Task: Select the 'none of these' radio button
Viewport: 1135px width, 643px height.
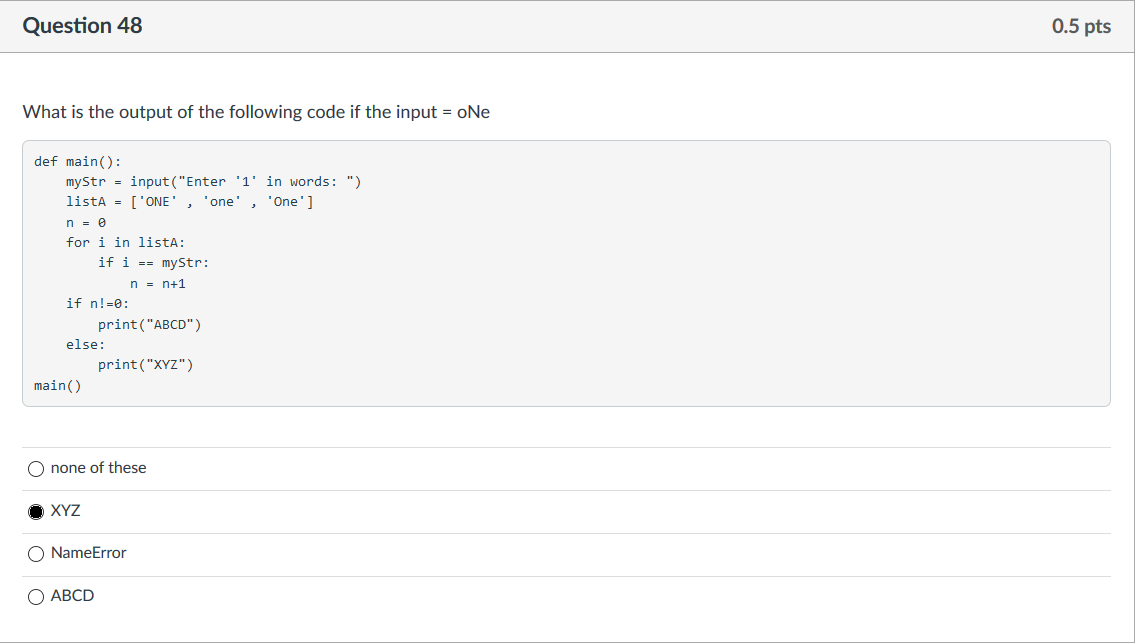Action: point(36,468)
